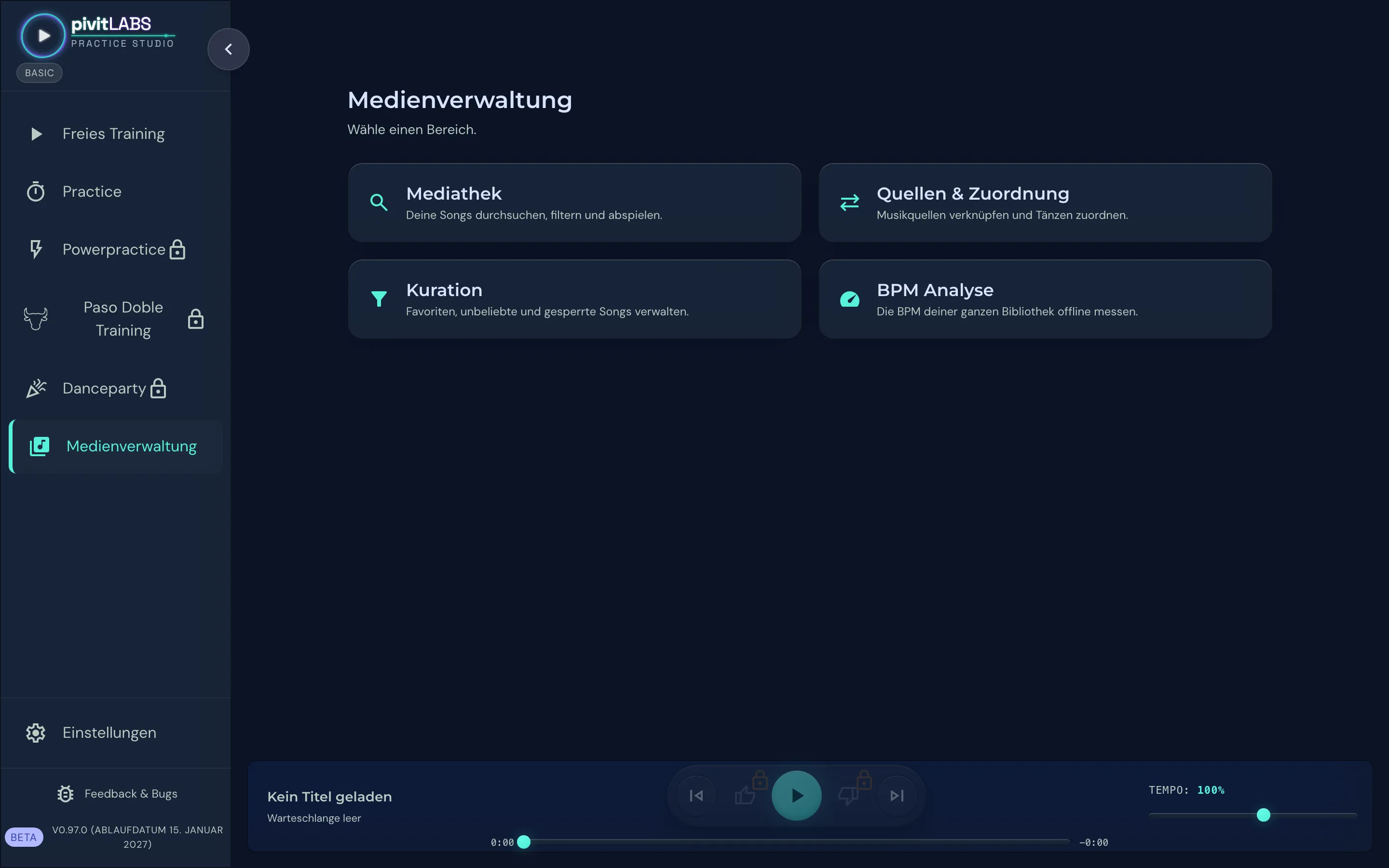The height and width of the screenshot is (868, 1389).
Task: Open Freies Training in the sidebar
Action: pyautogui.click(x=116, y=134)
